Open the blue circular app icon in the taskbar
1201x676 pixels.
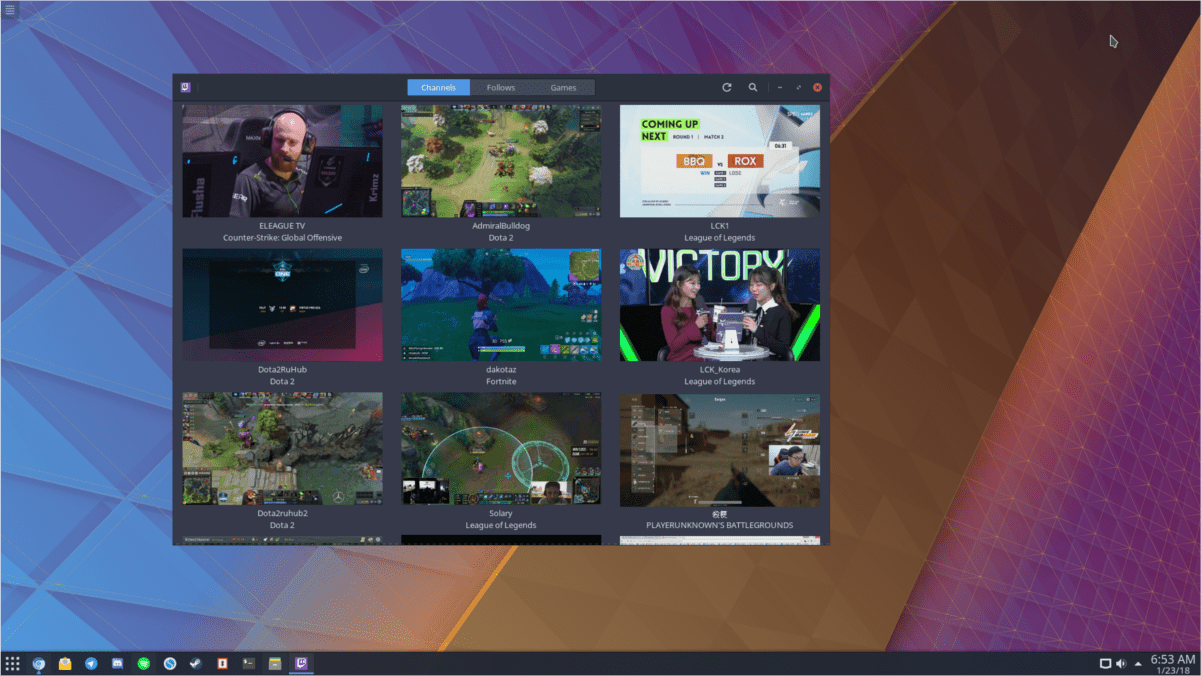point(170,663)
